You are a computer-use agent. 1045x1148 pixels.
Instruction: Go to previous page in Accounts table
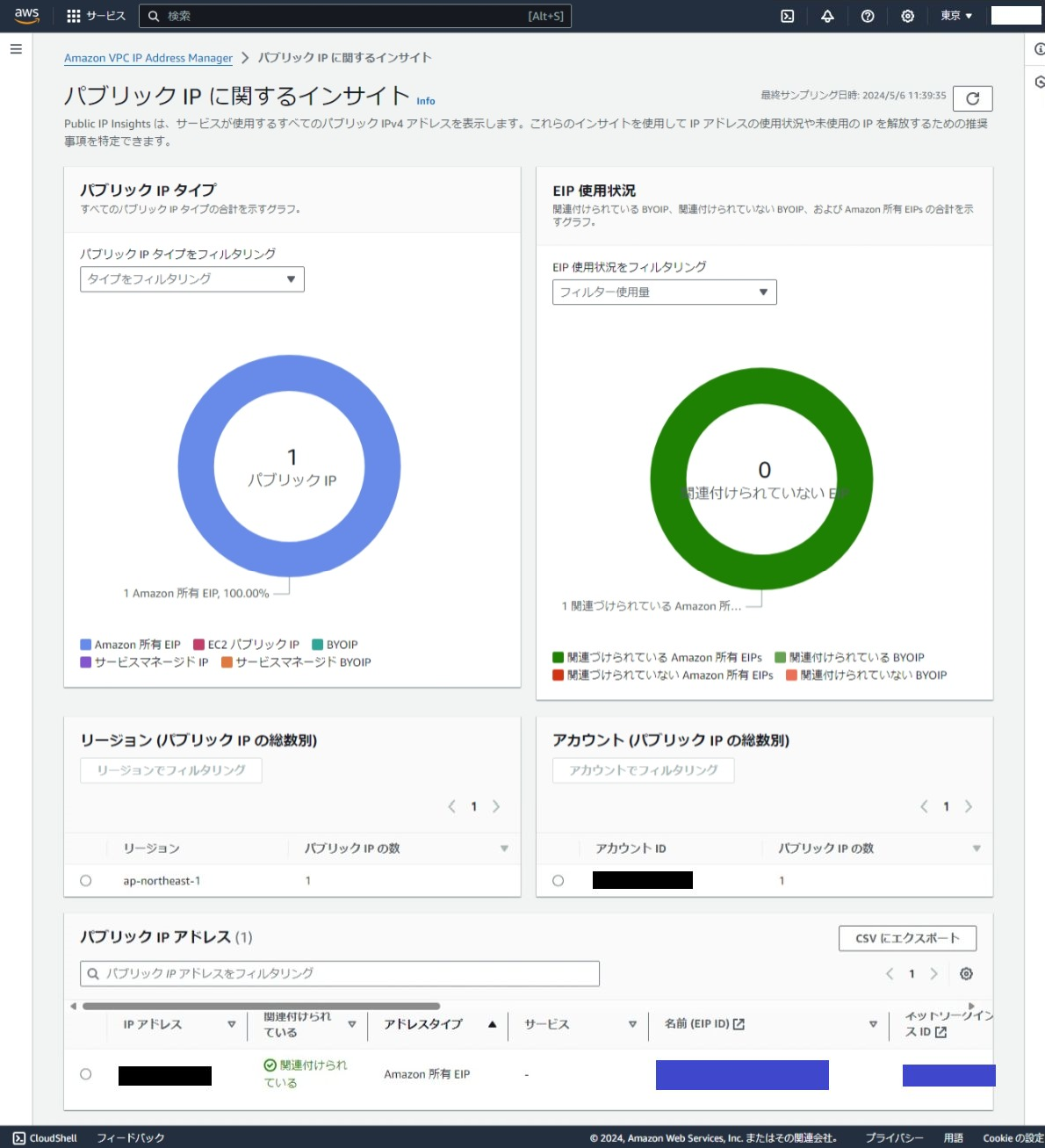(x=924, y=806)
